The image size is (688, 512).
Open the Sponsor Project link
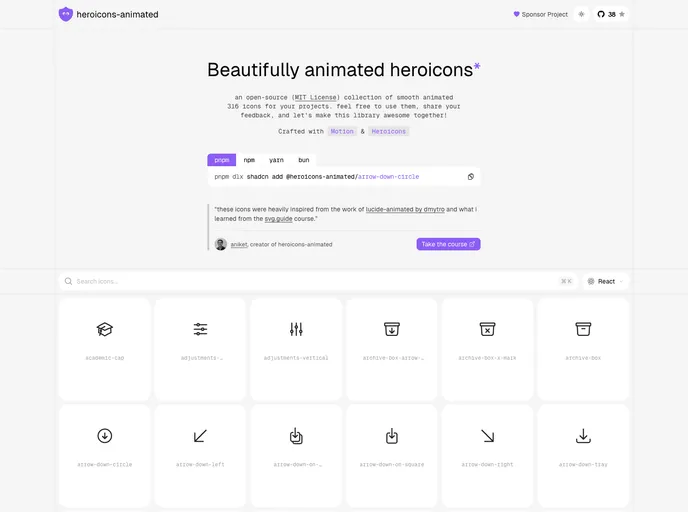coord(540,14)
